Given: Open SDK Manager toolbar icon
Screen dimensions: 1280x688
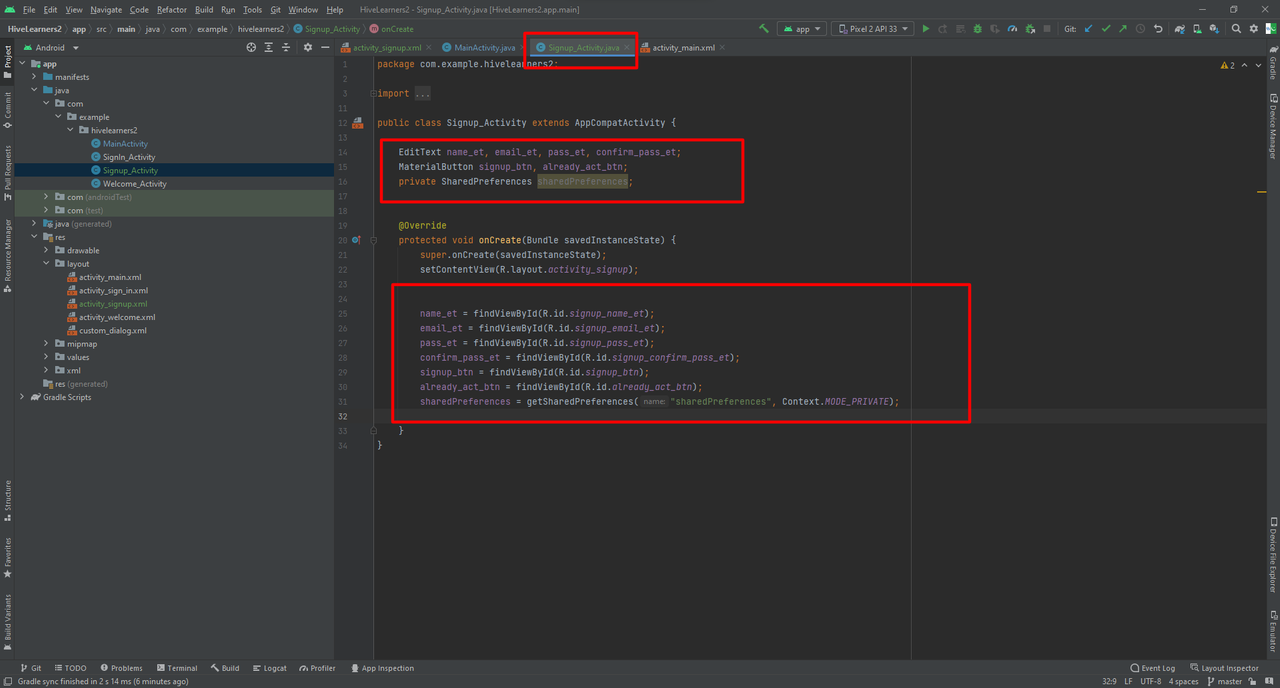Looking at the screenshot, I should click(1214, 29).
